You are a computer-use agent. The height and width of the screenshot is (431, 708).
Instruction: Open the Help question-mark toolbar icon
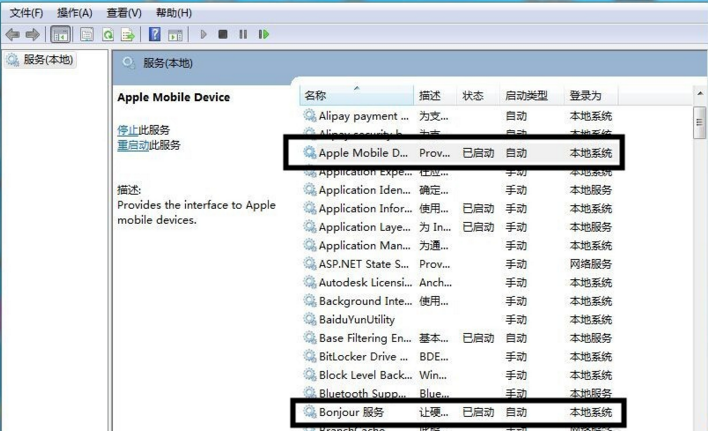click(x=155, y=34)
